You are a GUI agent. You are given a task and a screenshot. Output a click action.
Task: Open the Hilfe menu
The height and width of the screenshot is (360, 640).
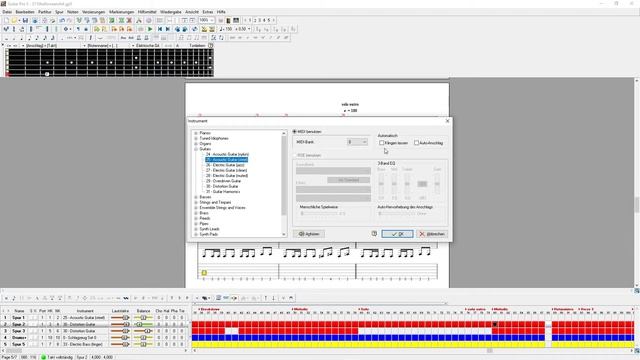click(221, 12)
